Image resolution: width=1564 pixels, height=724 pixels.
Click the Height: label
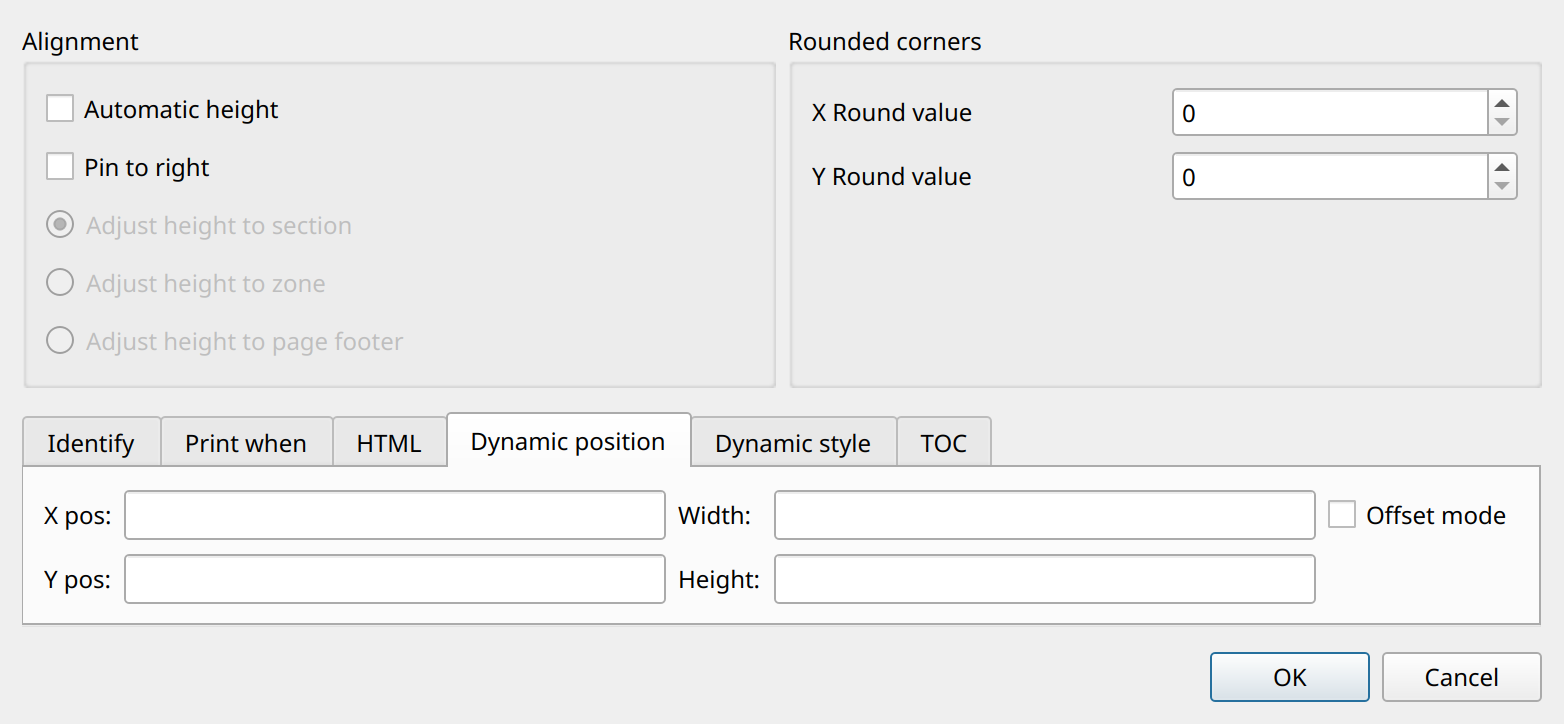pos(719,580)
